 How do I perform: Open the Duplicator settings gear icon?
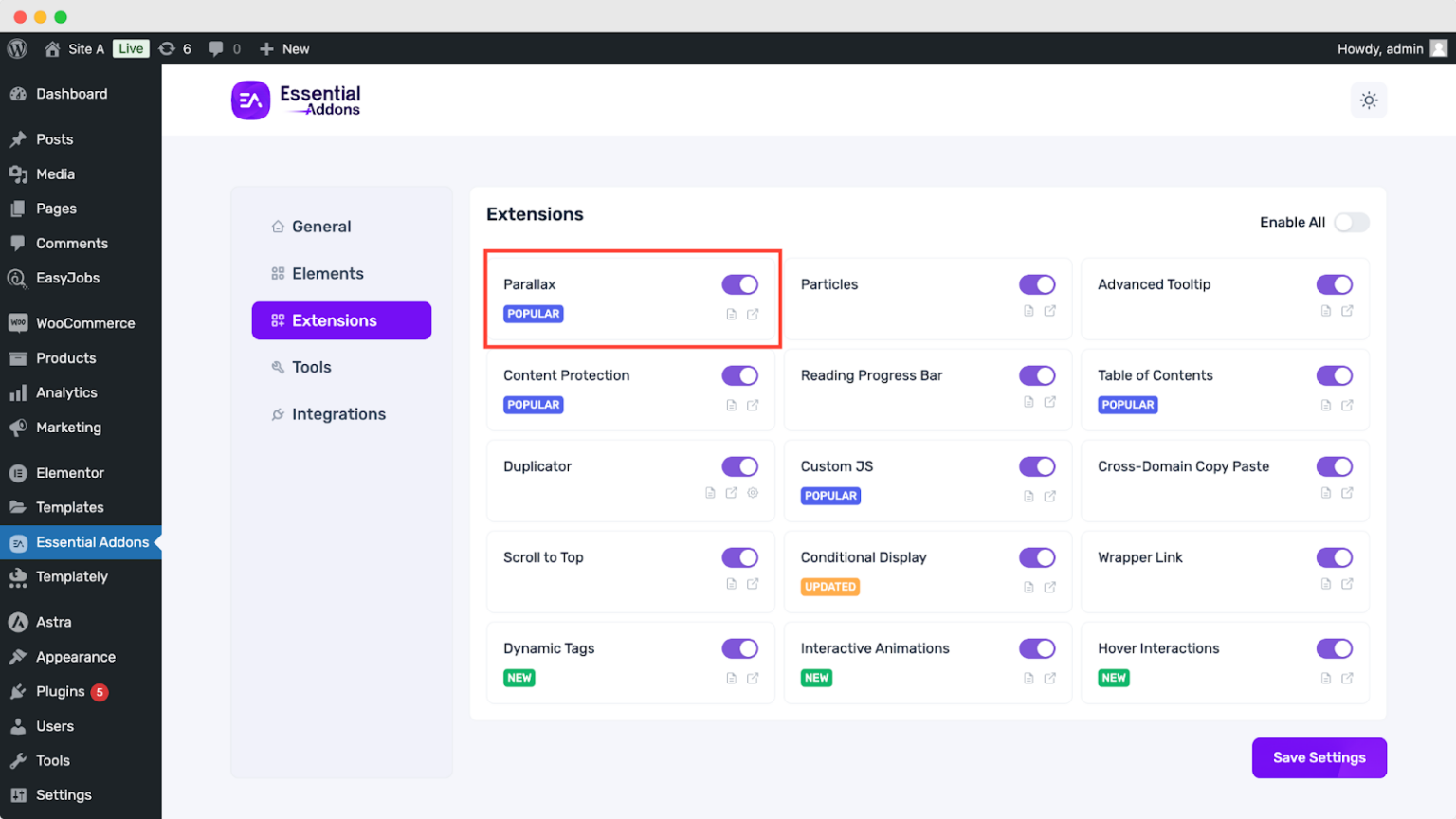pos(753,493)
